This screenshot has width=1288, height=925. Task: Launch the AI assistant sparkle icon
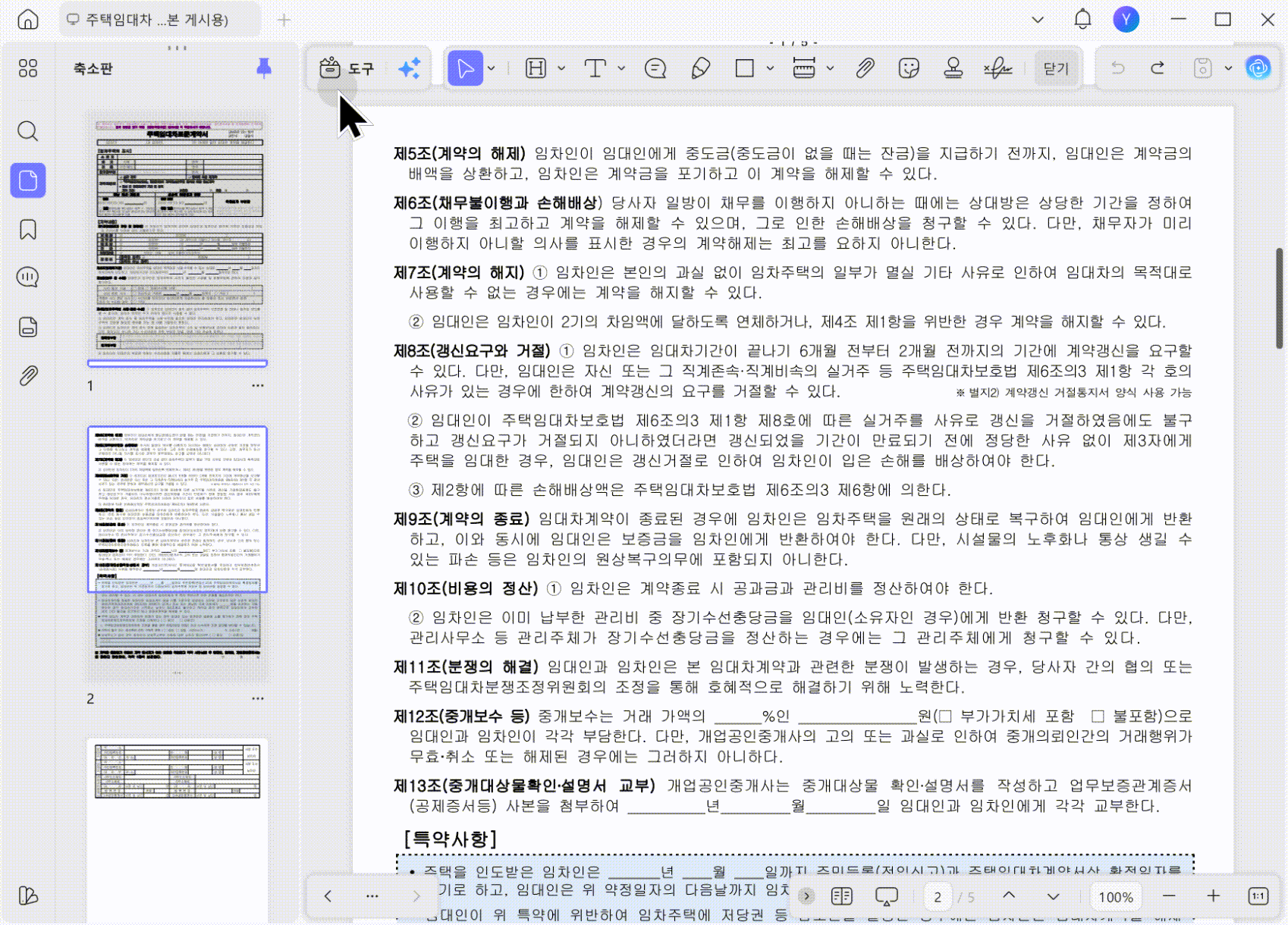[x=410, y=68]
